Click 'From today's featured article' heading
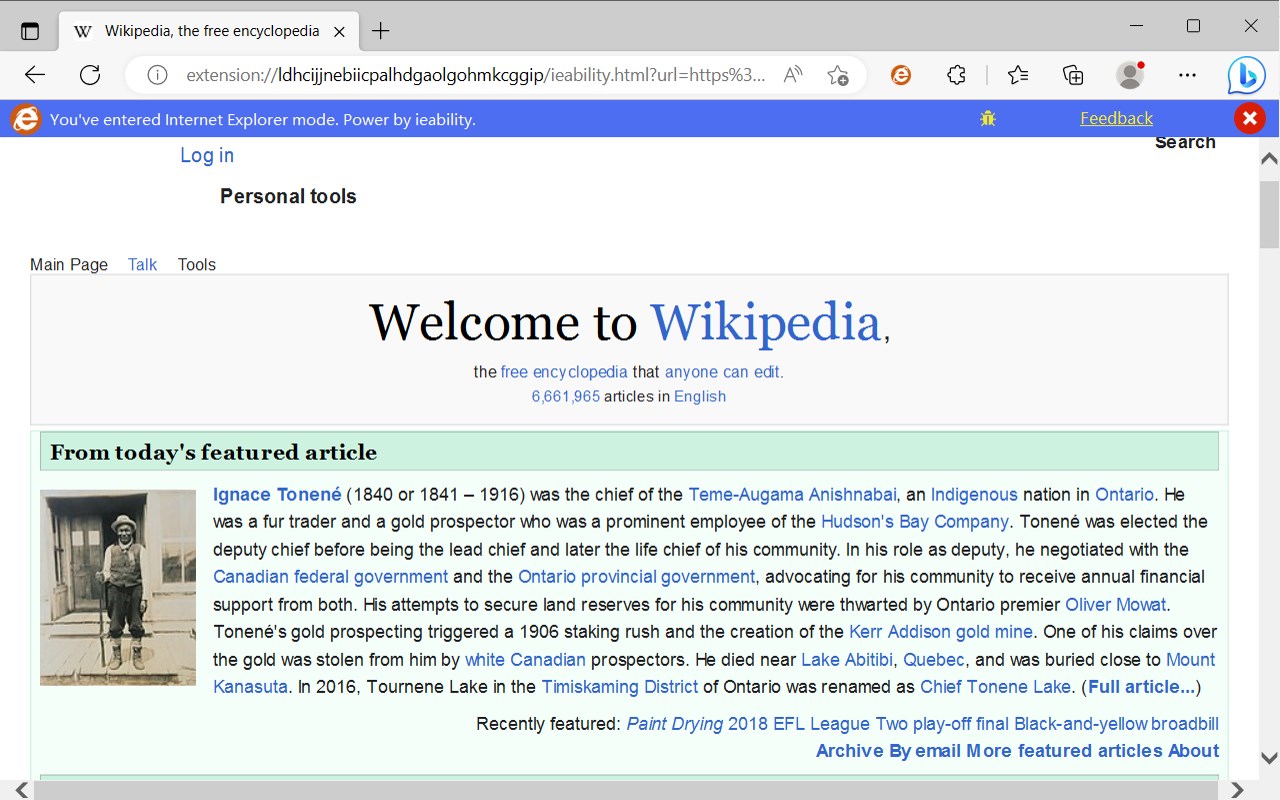This screenshot has height=800, width=1280. pos(214,452)
